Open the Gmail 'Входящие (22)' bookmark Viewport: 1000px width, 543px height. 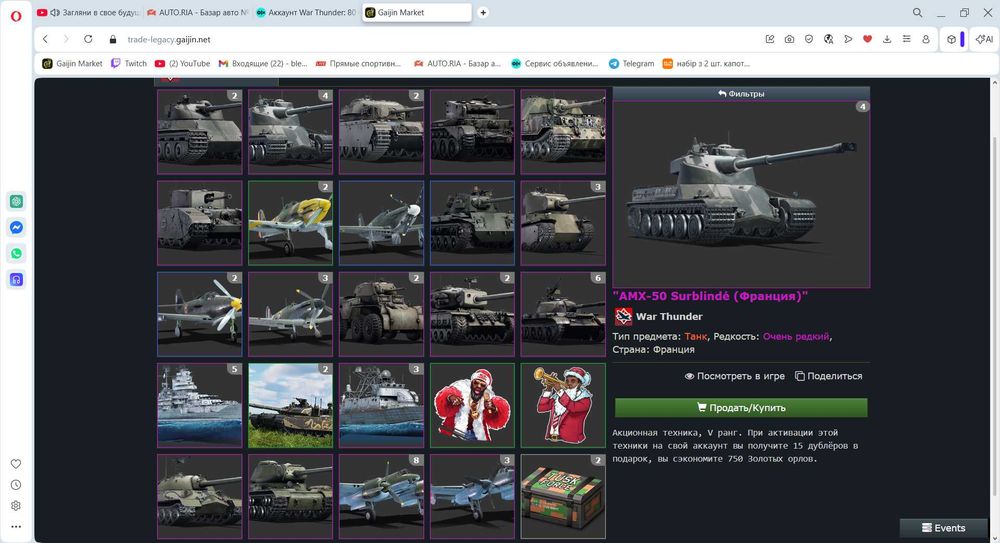(263, 63)
